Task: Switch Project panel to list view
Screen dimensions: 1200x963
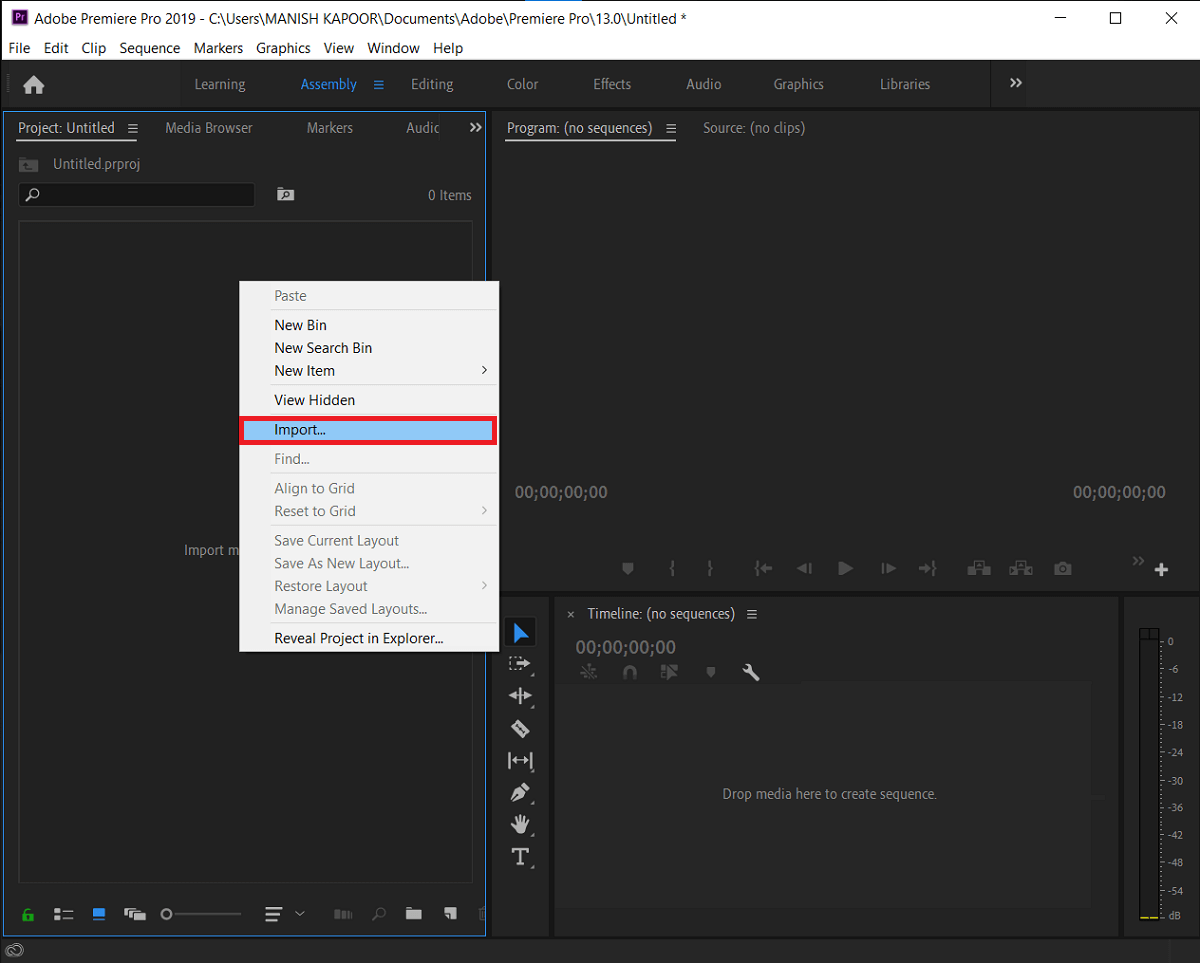Action: [x=64, y=914]
